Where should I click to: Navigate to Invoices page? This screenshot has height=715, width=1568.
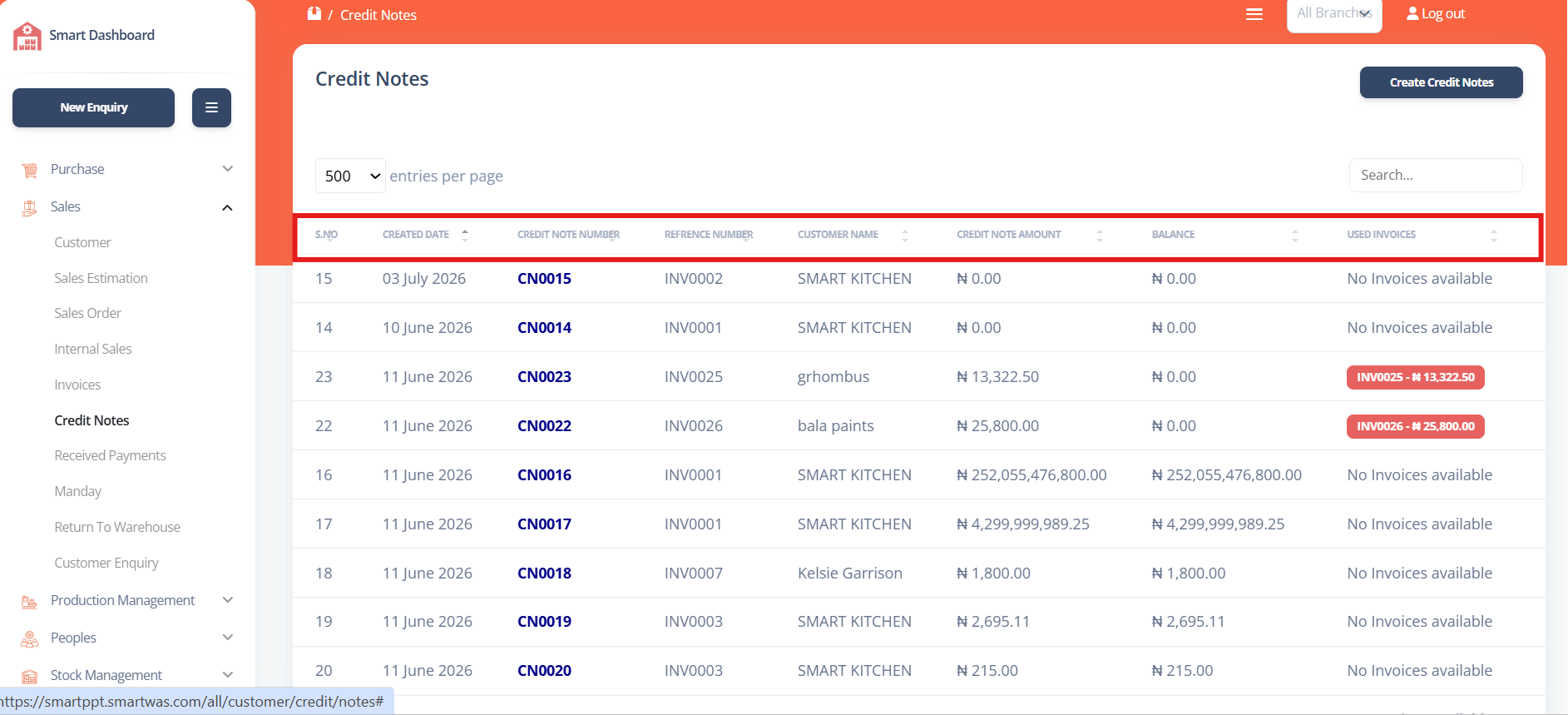coord(77,385)
